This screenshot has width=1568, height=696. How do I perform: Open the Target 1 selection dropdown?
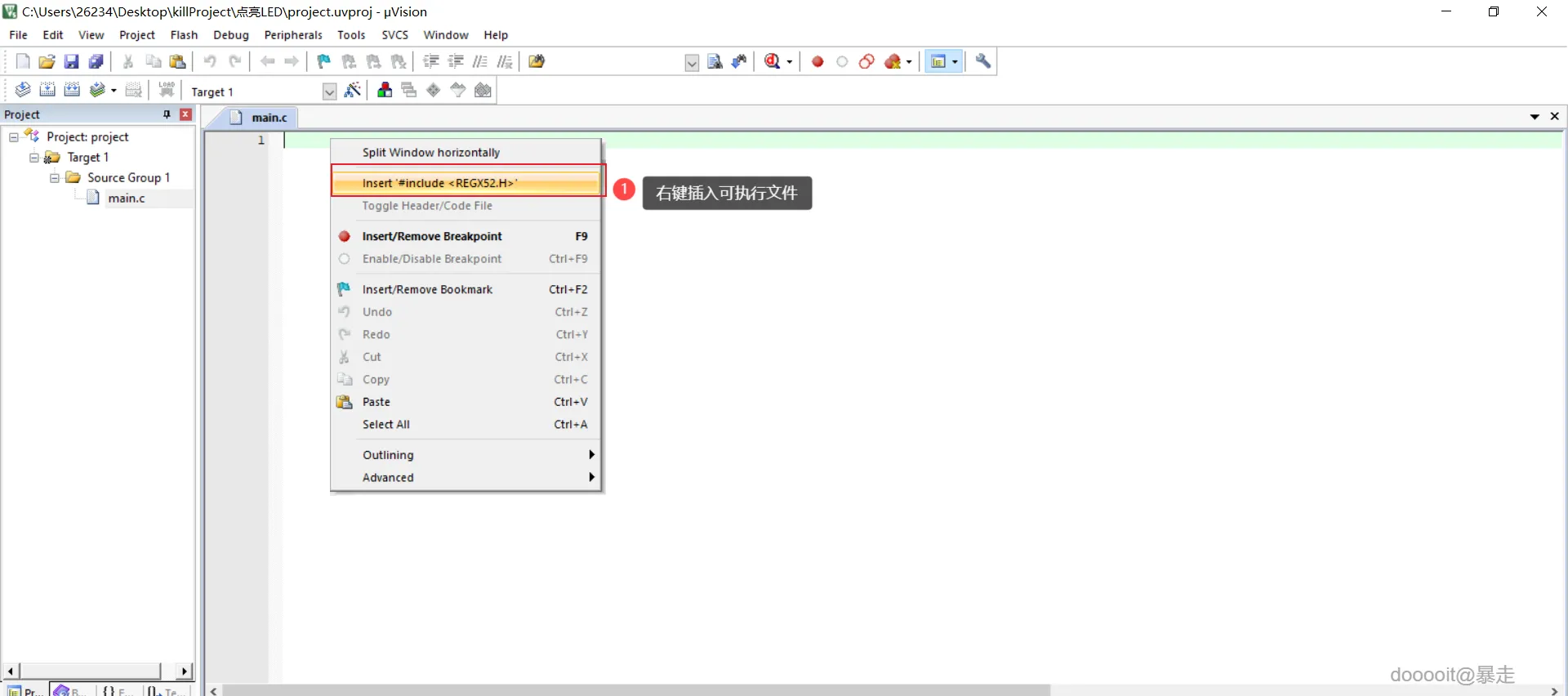click(x=329, y=91)
